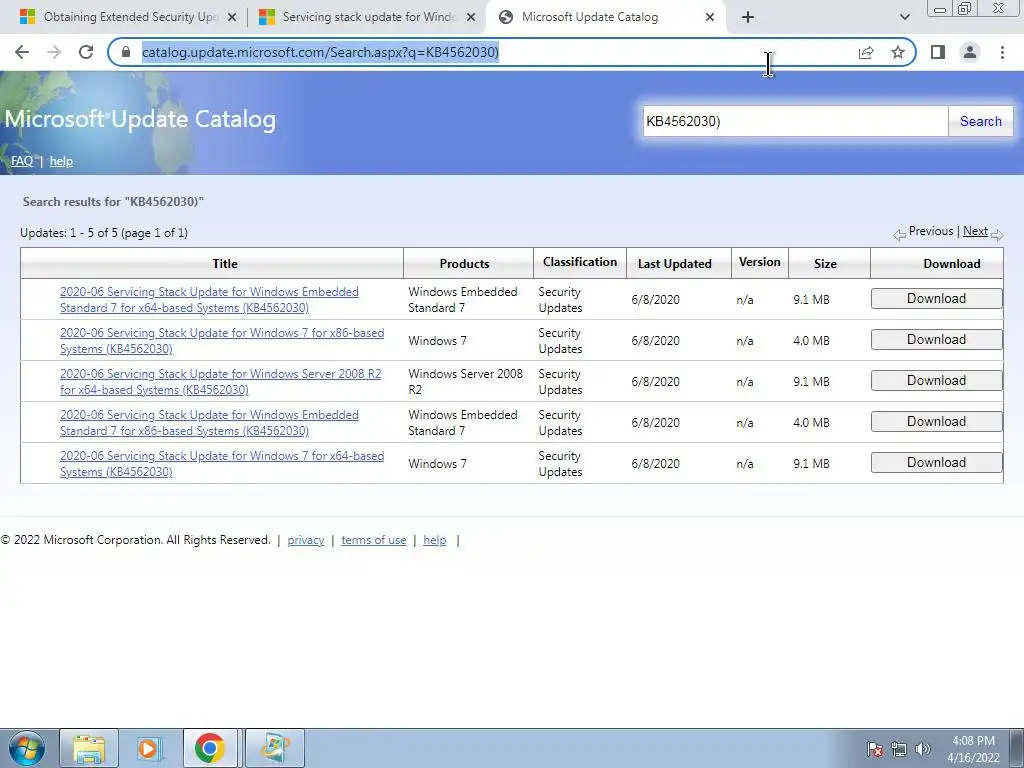Image resolution: width=1024 pixels, height=768 pixels.
Task: Download Windows Embedded Standard 7 x86 update
Action: coord(936,422)
